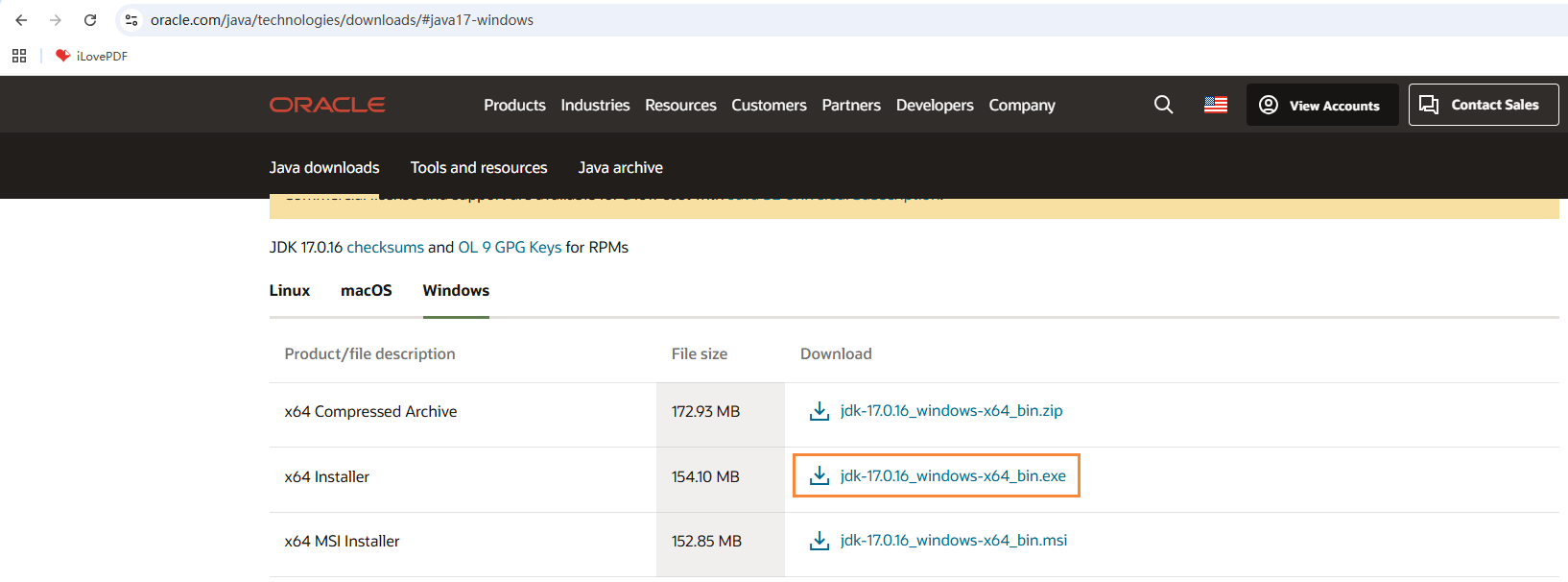The image size is (1568, 582).
Task: Open the Java archive link
Action: point(621,167)
